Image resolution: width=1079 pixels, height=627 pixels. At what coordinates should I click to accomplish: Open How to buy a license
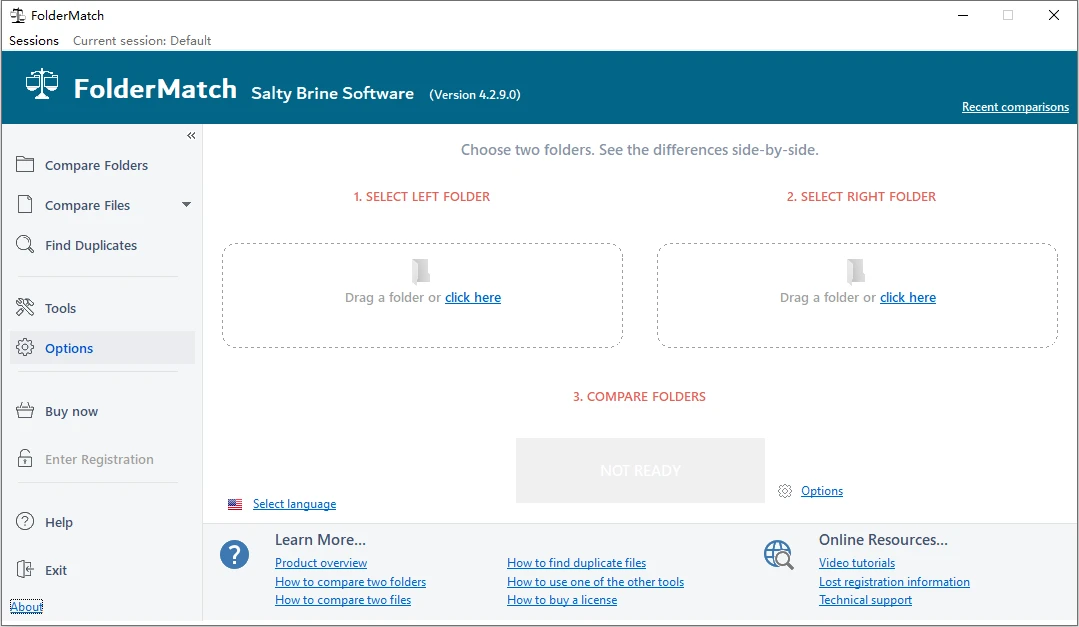point(562,600)
